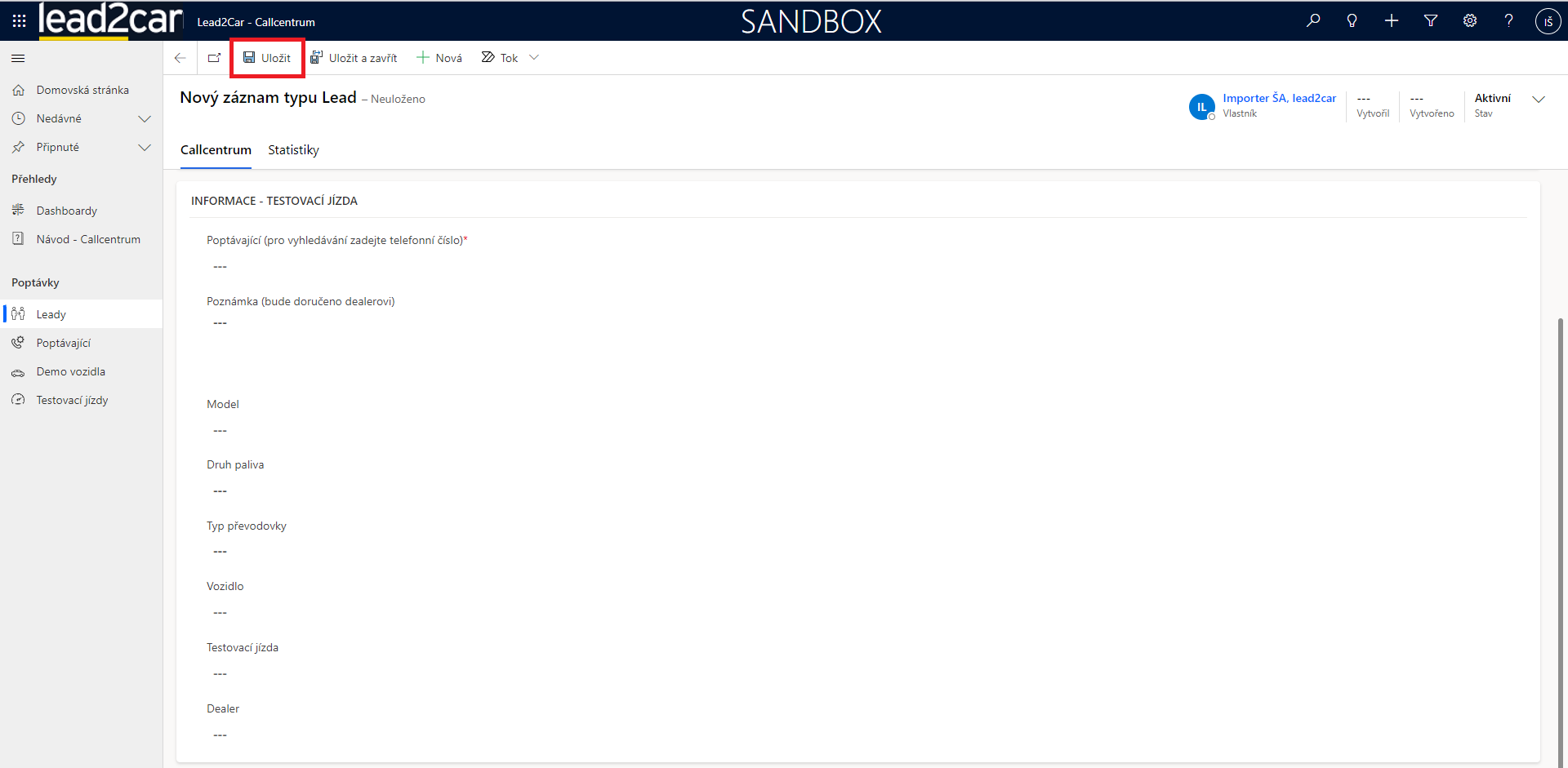Switch to the Statistiky tab
This screenshot has height=768, width=1568.
tap(293, 150)
